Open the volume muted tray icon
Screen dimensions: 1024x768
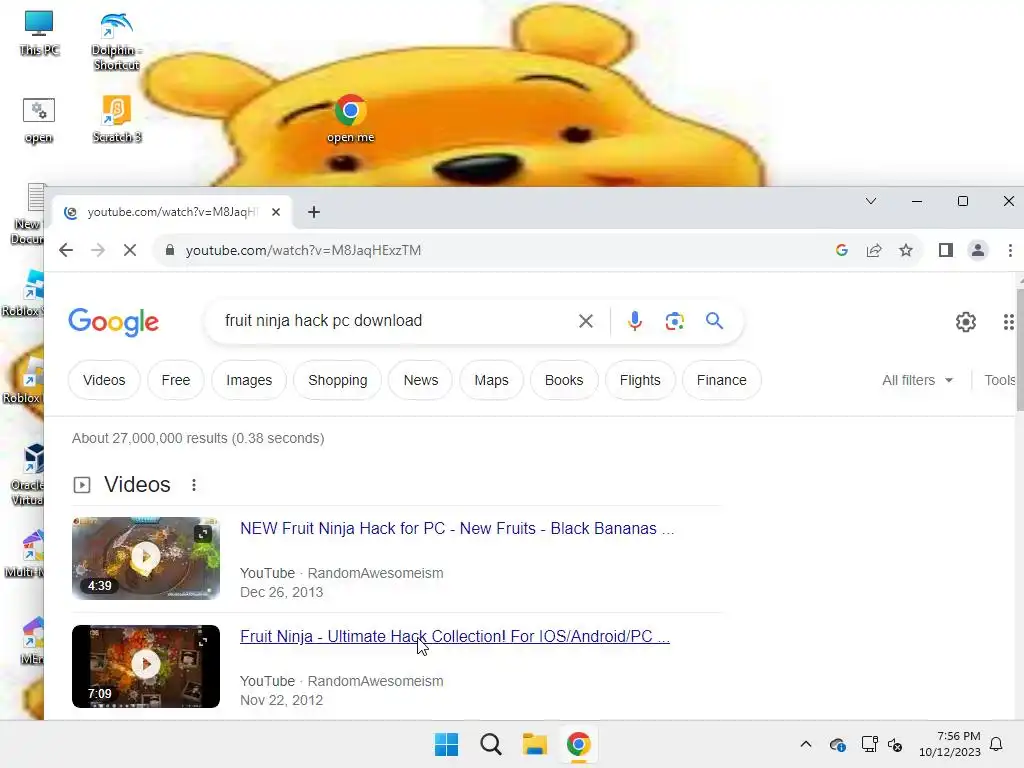(895, 744)
